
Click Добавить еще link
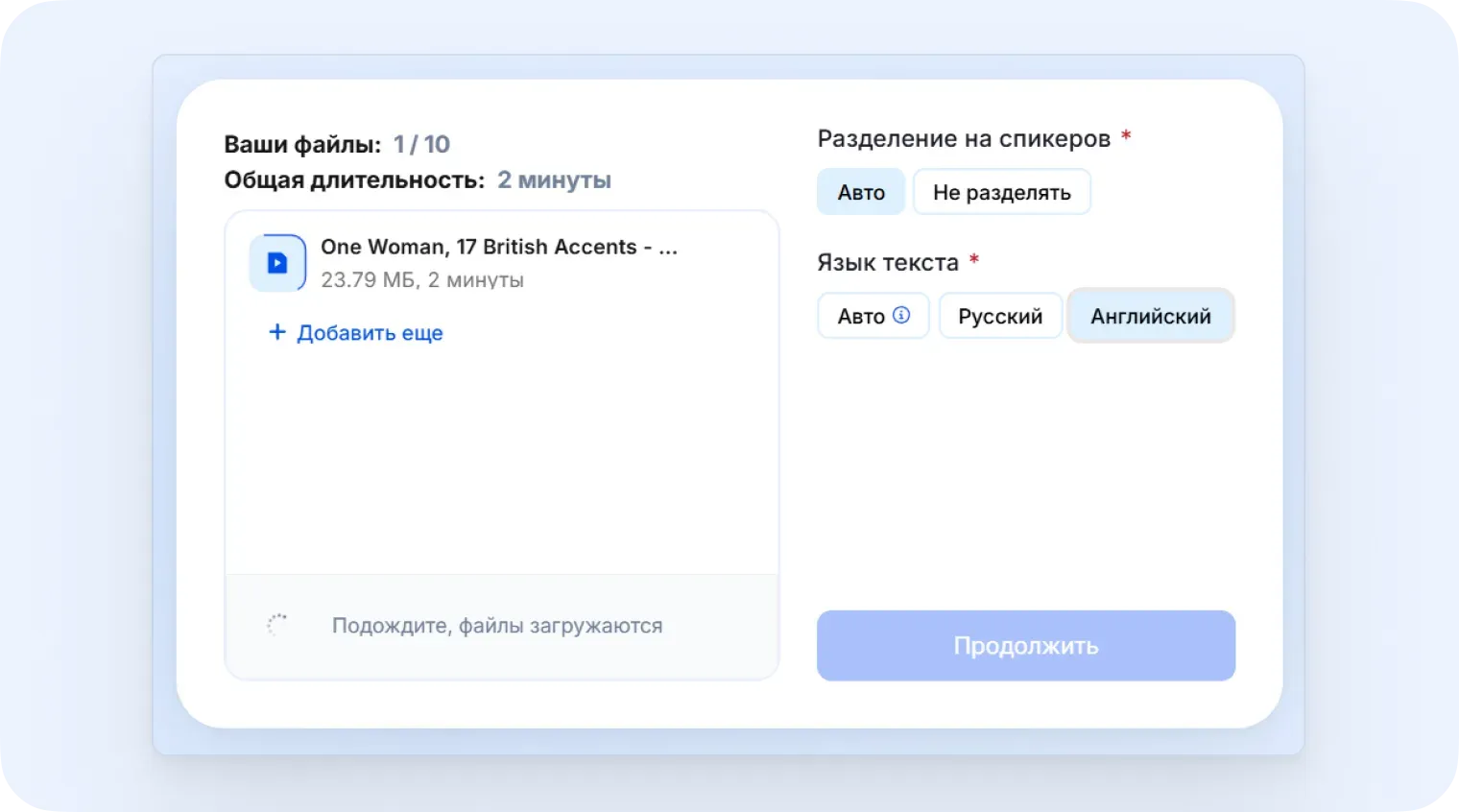355,333
